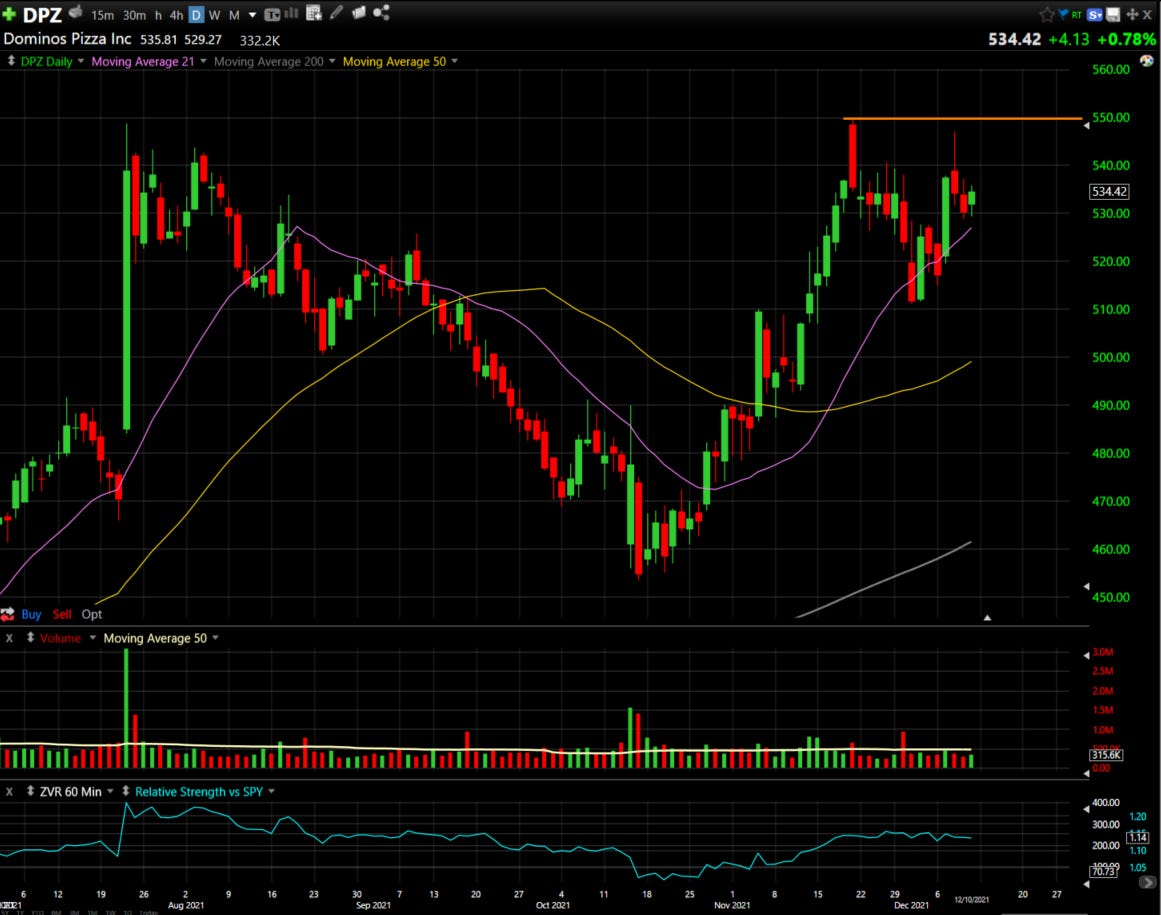Click the 450.00 price scale arrow marker

point(1086,586)
